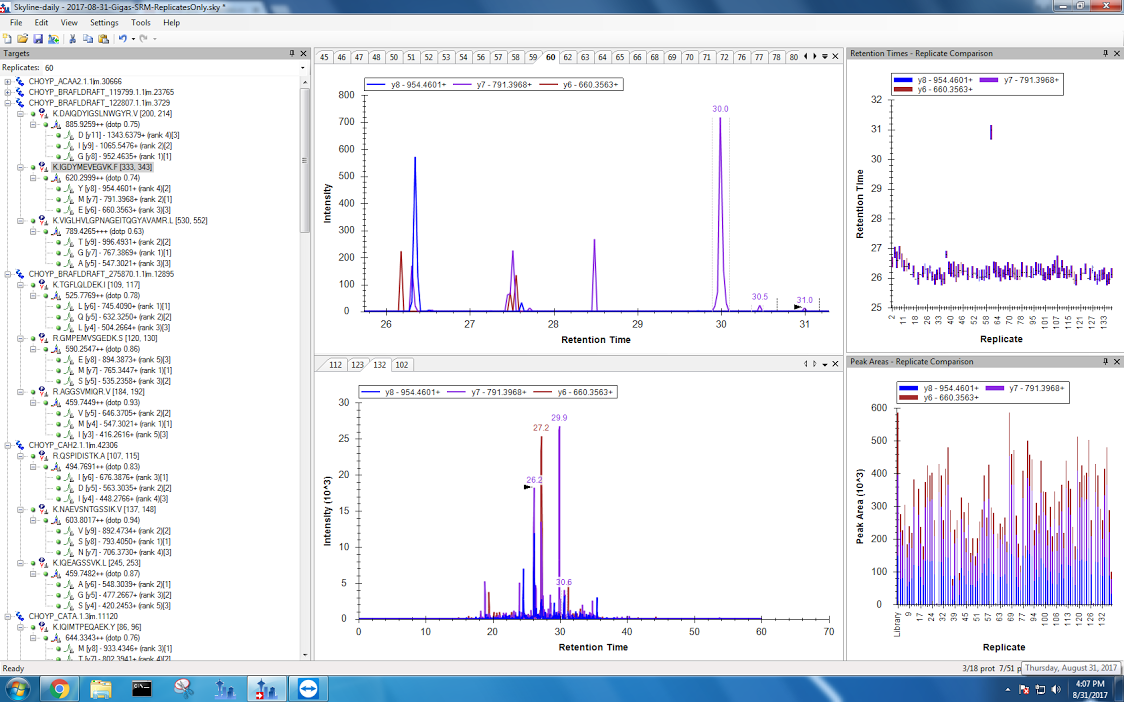The width and height of the screenshot is (1124, 702).
Task: Select the 102 tab in the lower chromatogram pane
Action: [402, 365]
